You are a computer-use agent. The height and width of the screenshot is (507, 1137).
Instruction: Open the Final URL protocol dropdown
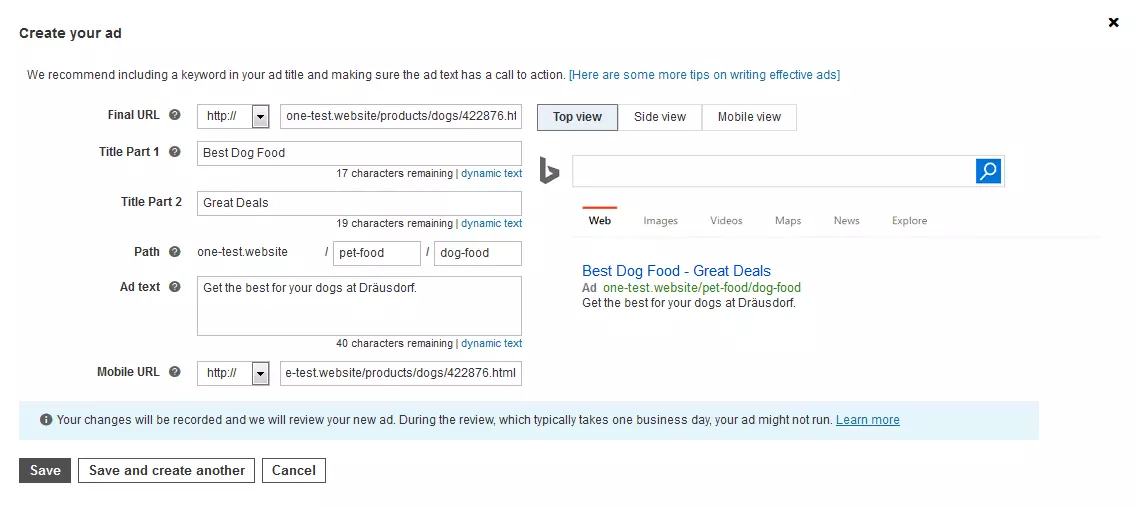[x=260, y=116]
